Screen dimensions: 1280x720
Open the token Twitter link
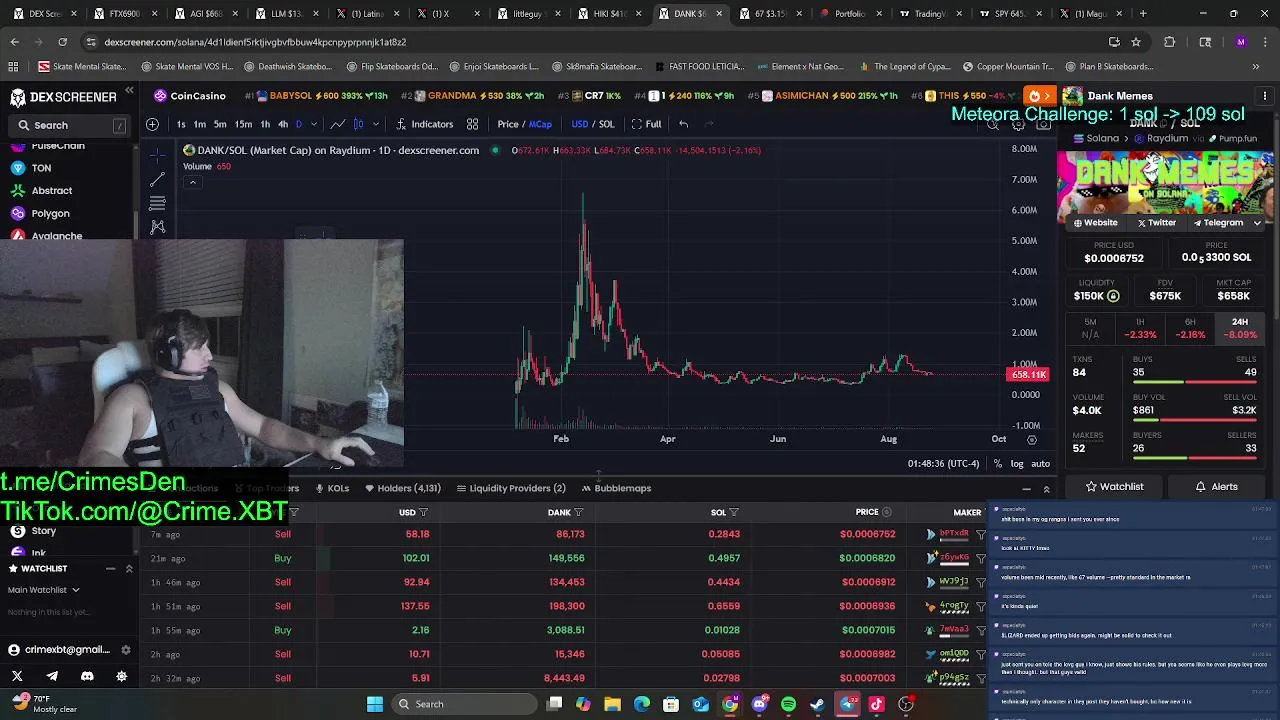pyautogui.click(x=1156, y=223)
